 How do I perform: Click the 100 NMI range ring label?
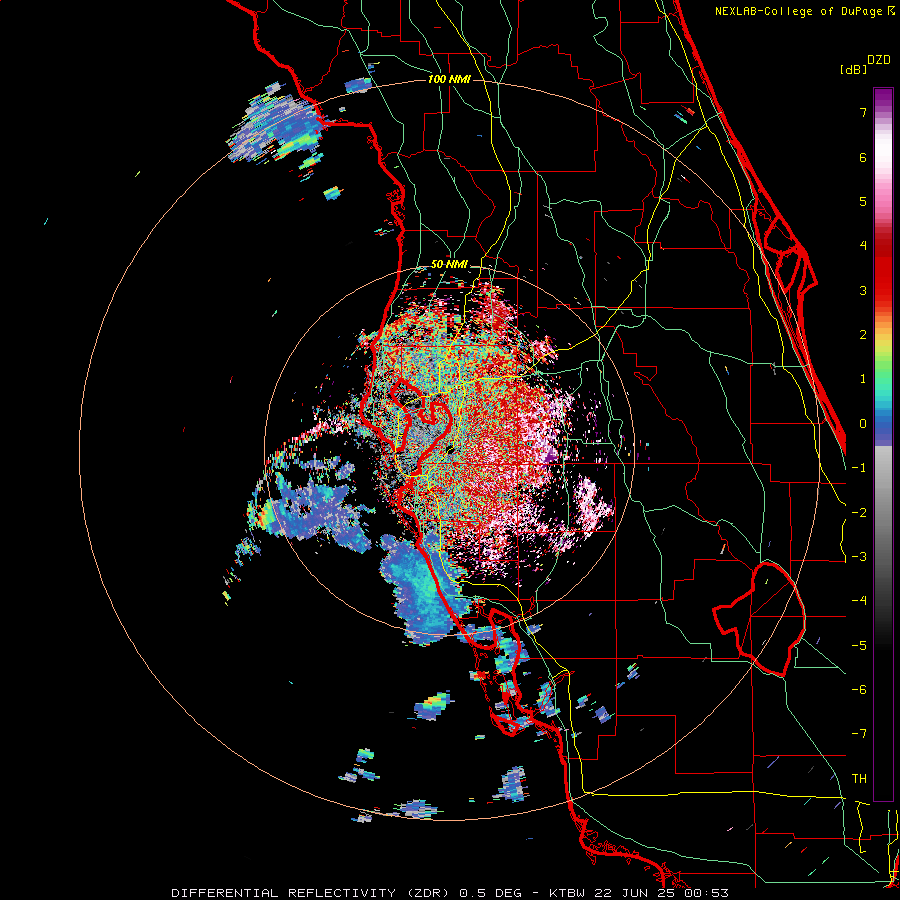click(x=449, y=79)
